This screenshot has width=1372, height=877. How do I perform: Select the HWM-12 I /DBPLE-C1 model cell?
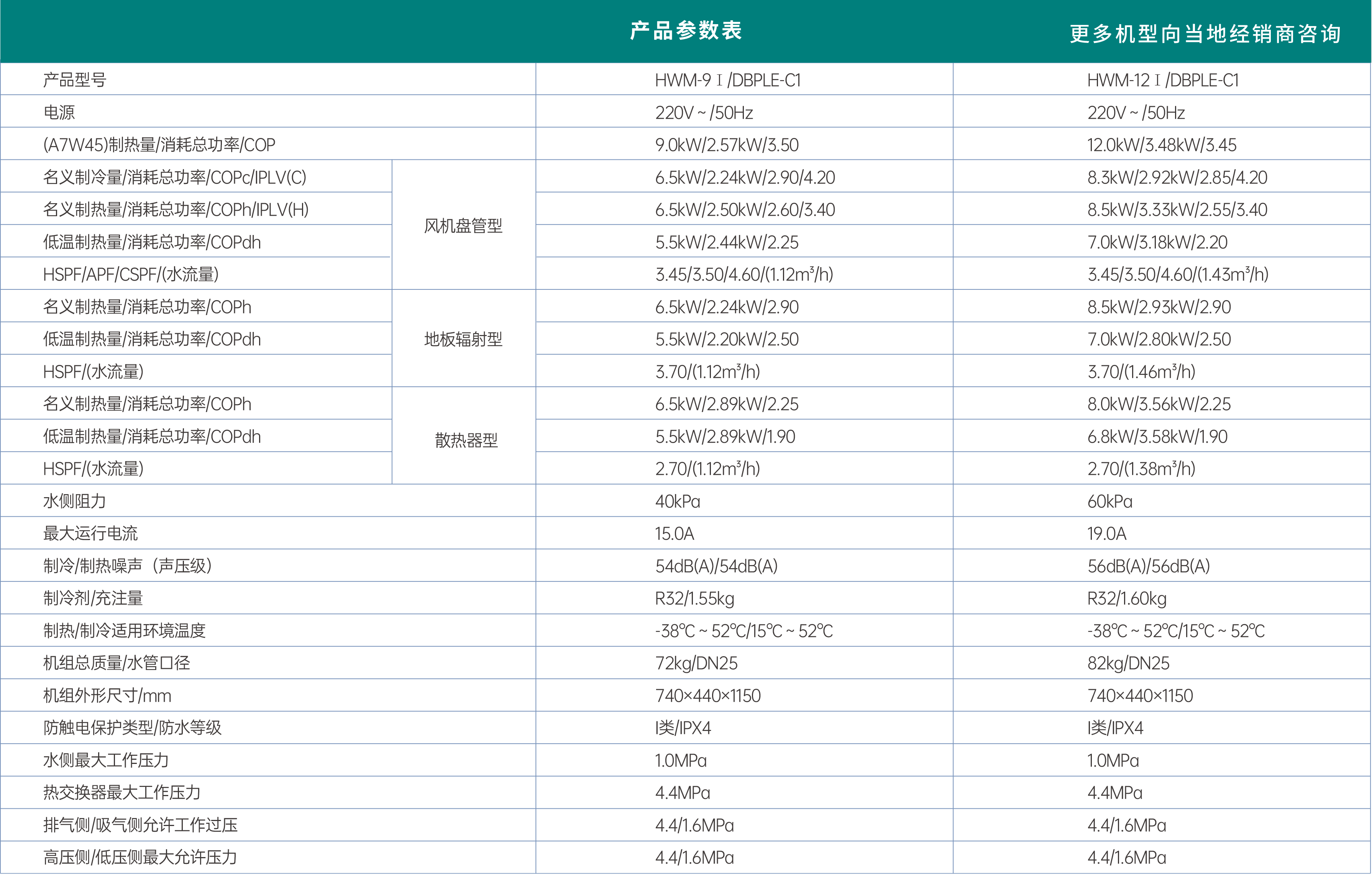coord(1162,80)
